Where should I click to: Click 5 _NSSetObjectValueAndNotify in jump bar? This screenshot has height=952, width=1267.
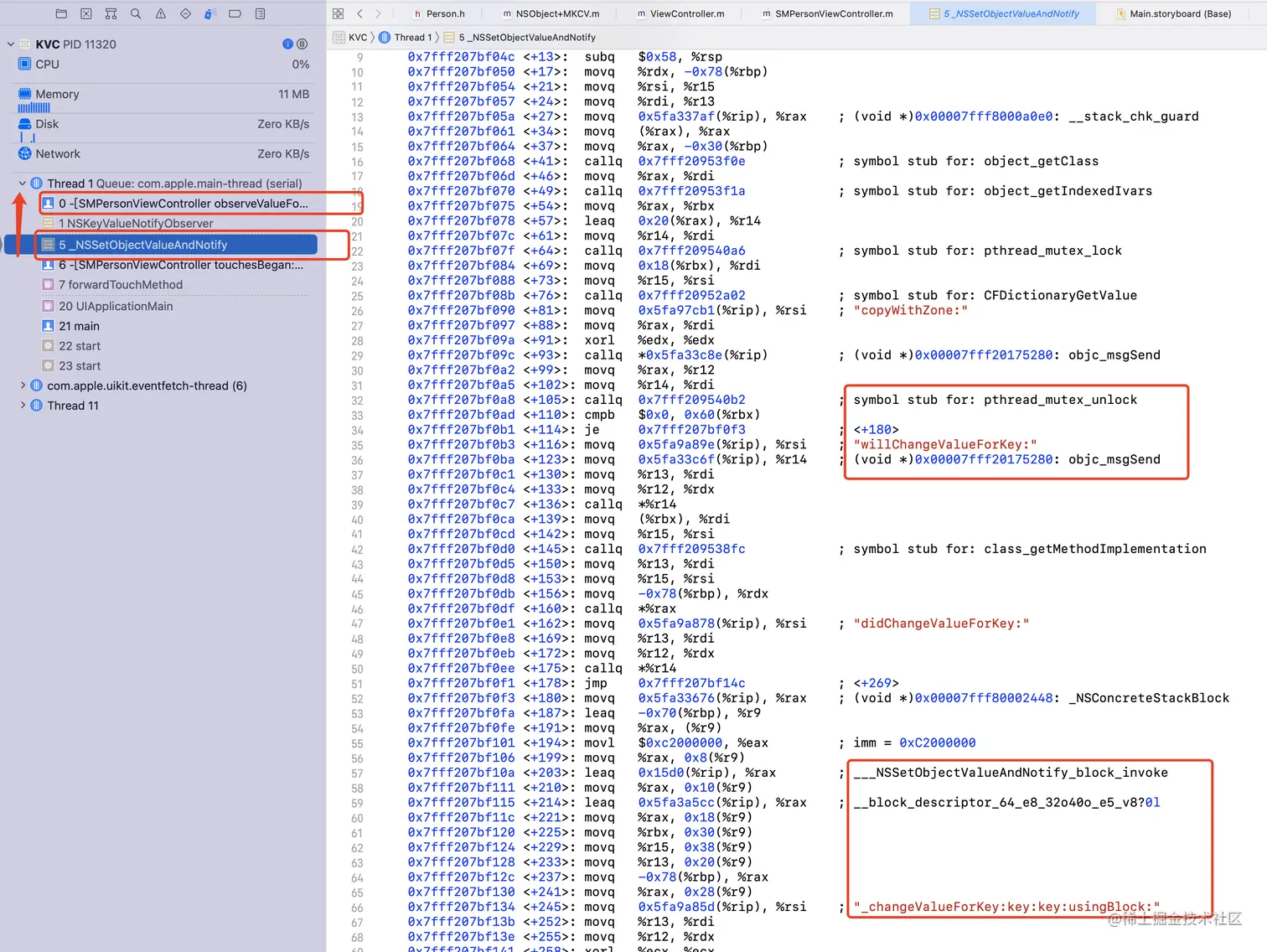pos(520,37)
